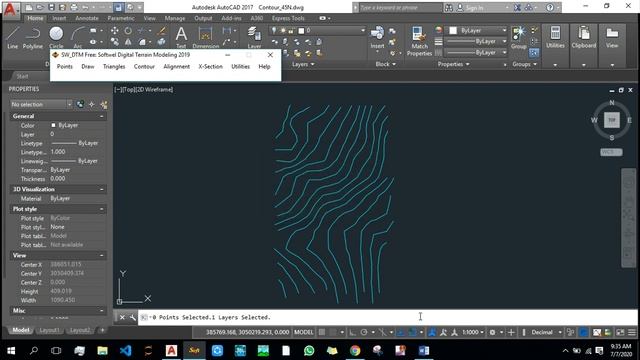Activate Match Properties tool
Viewport: 640px width, 360px height.
pos(419,41)
